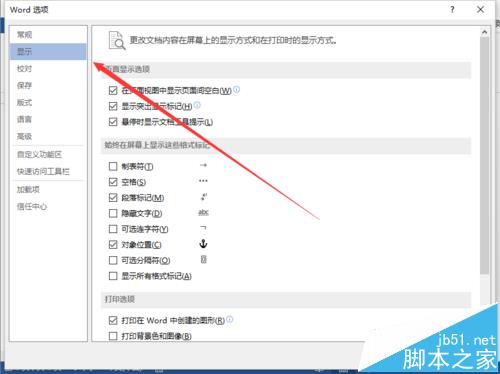Click the scrollbar up arrow

pyautogui.click(x=485, y=32)
